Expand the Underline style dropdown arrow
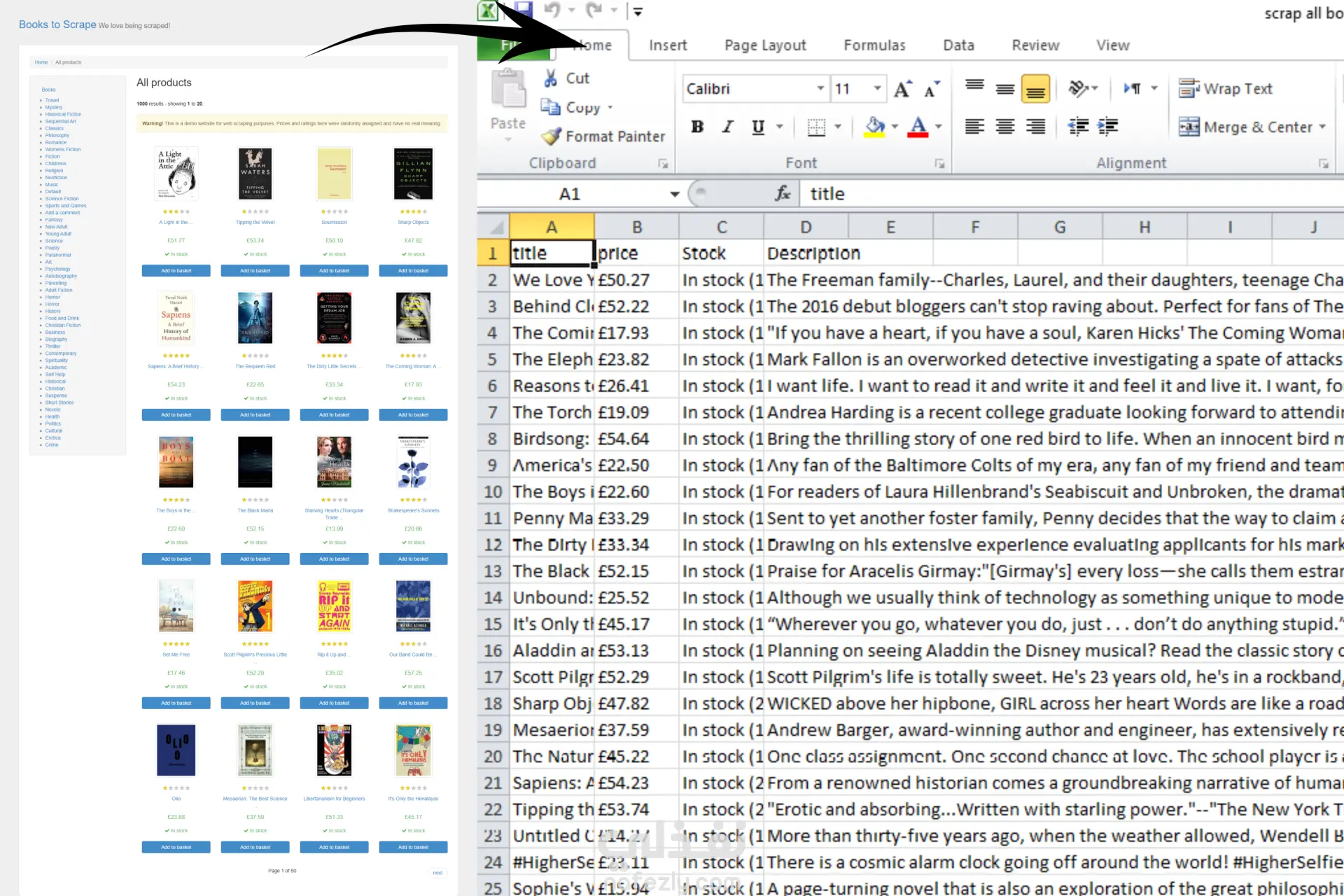 coord(780,127)
